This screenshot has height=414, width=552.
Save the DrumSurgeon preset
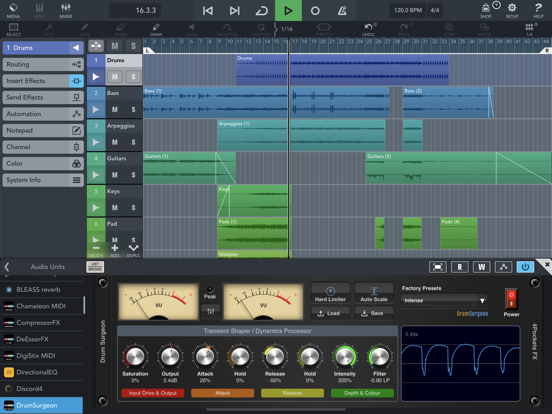[374, 313]
